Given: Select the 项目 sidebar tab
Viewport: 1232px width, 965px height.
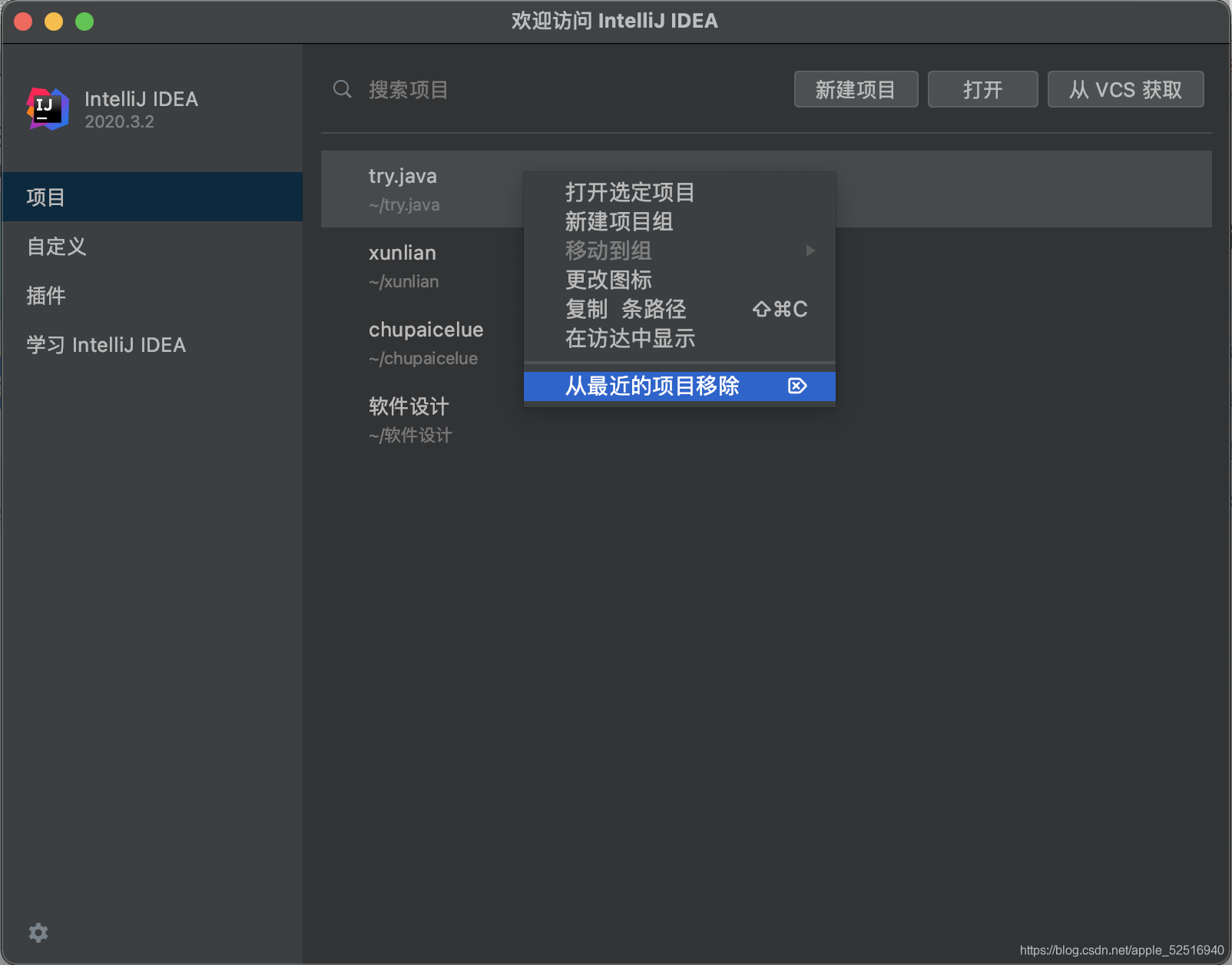Looking at the screenshot, I should (152, 197).
